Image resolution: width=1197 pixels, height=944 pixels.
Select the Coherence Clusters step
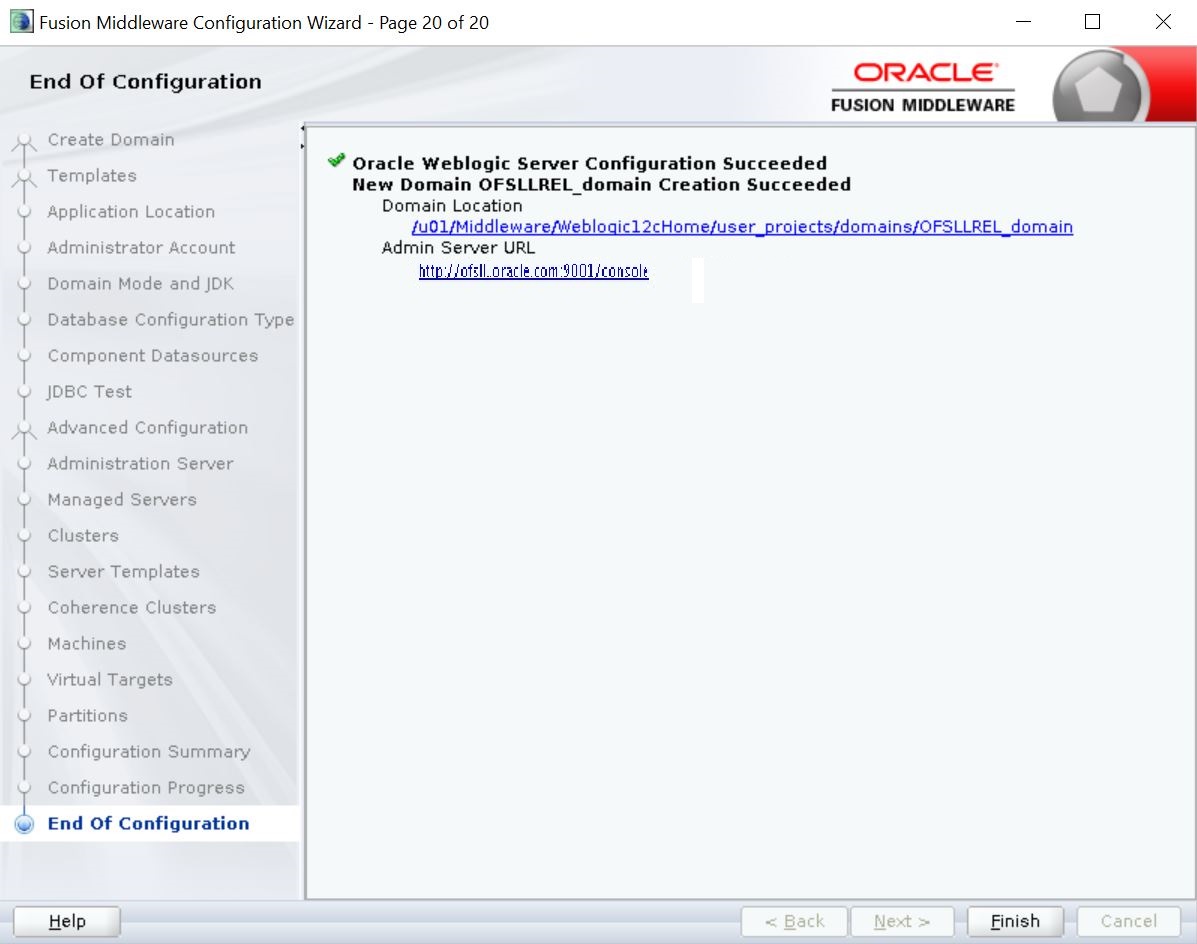131,607
